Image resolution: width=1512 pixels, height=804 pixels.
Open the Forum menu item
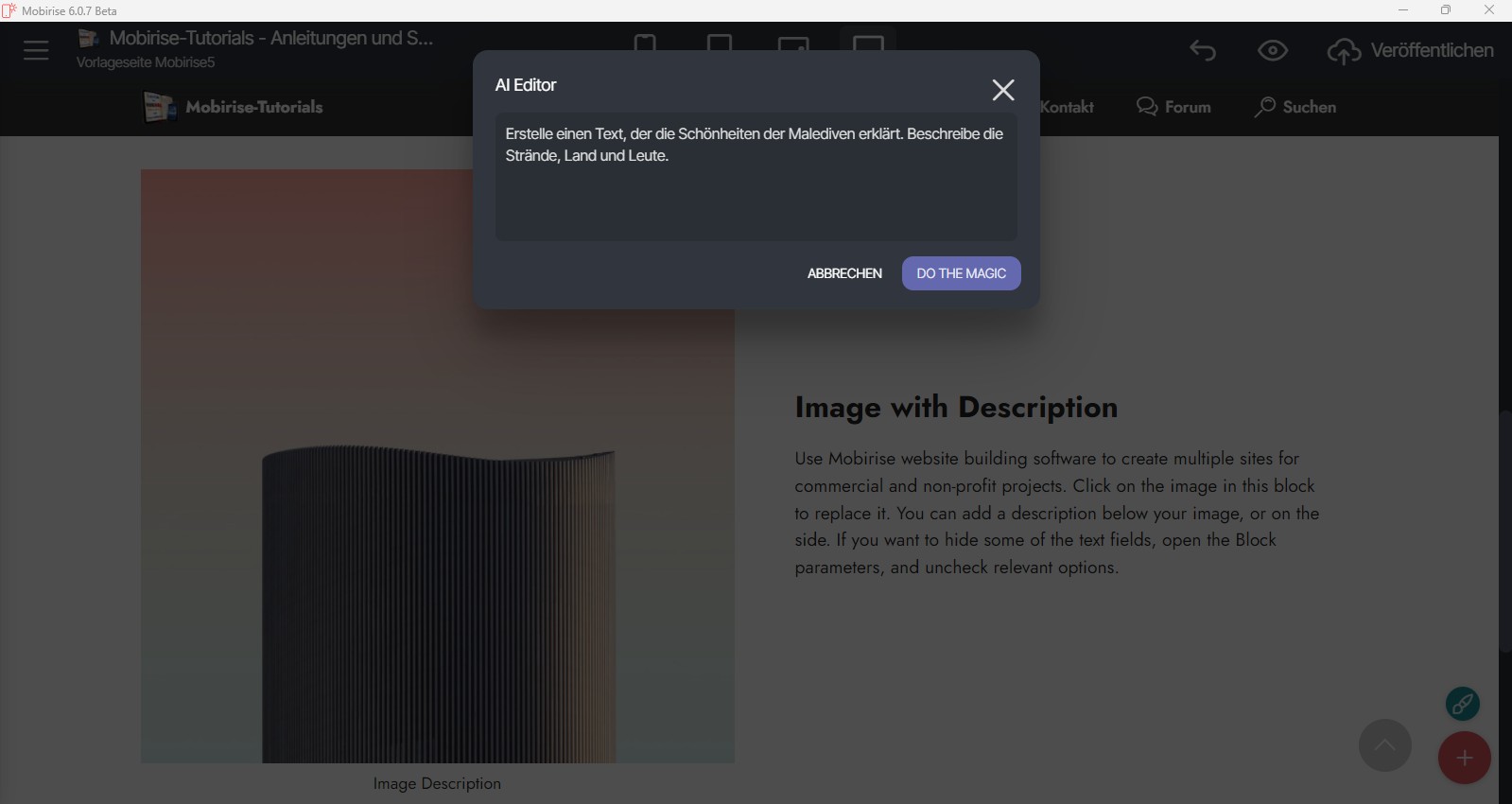(1174, 107)
